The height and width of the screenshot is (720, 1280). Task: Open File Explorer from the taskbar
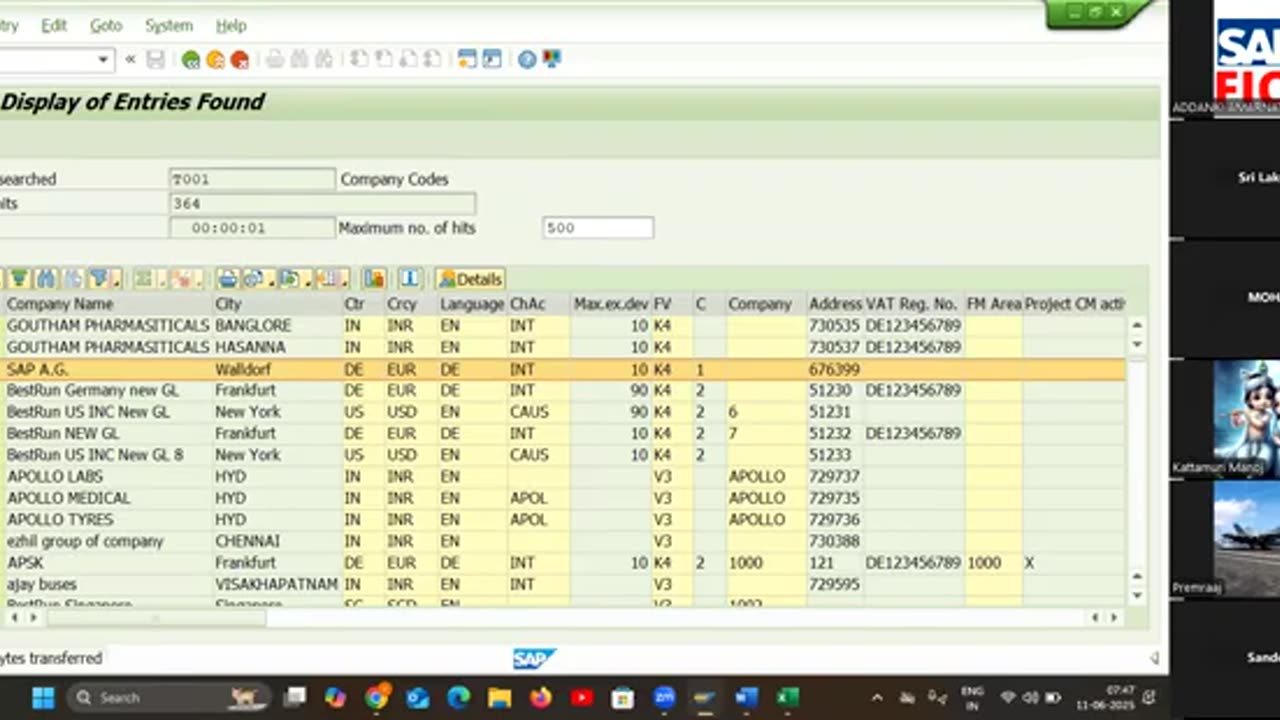coord(500,698)
